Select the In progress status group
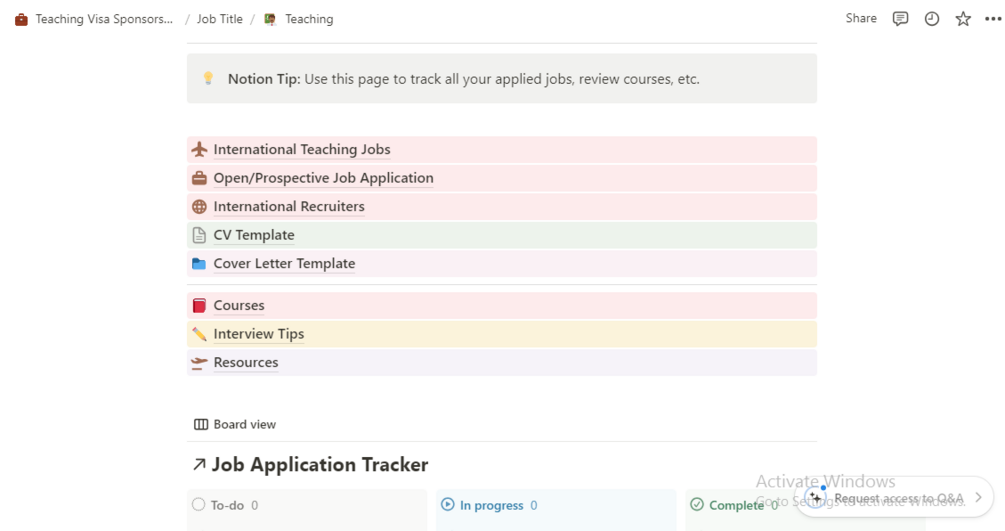Screen dimensions: 1005x531 491,506
